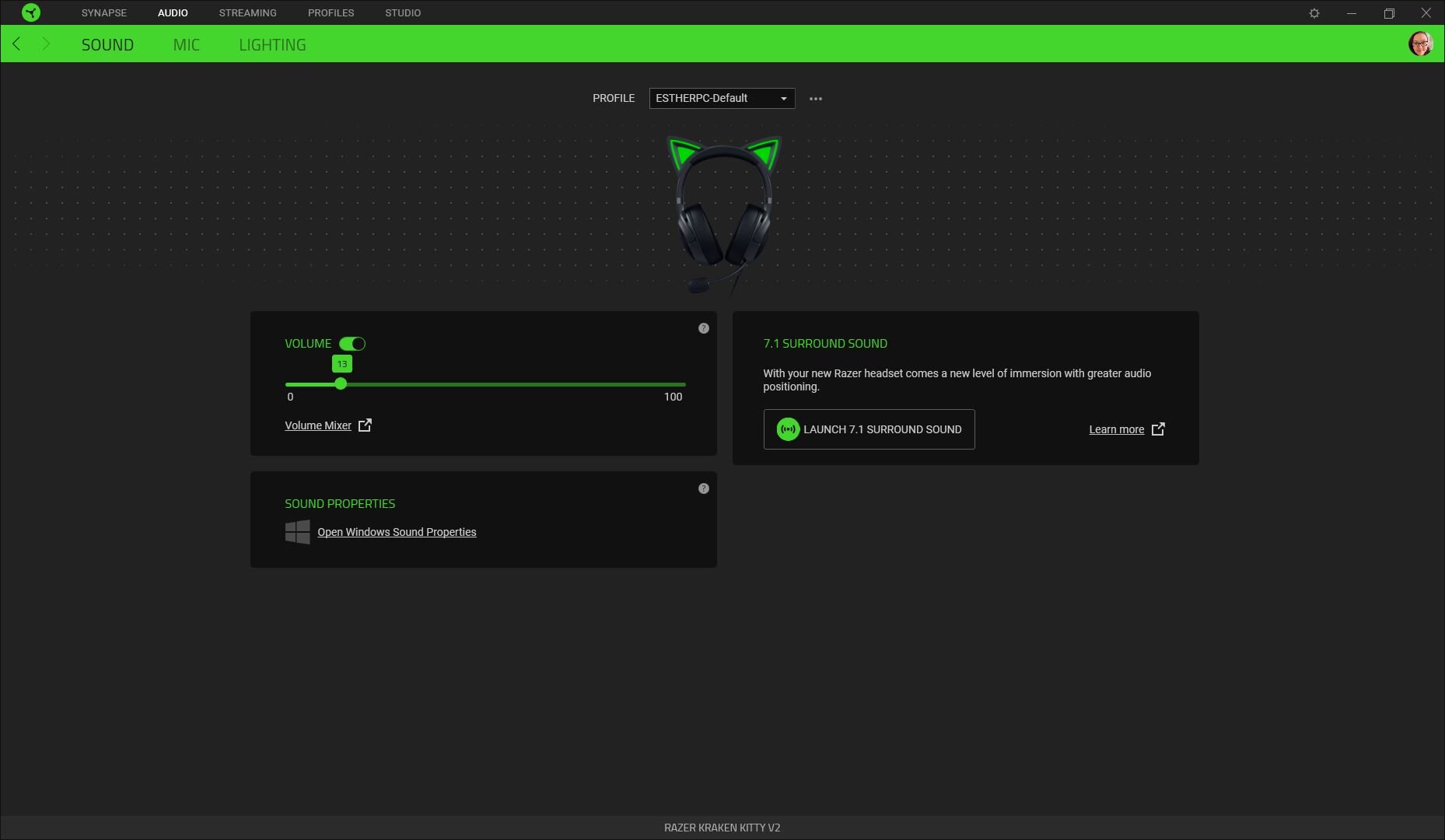The image size is (1445, 840).
Task: Go forward with the right arrow
Action: [x=46, y=44]
